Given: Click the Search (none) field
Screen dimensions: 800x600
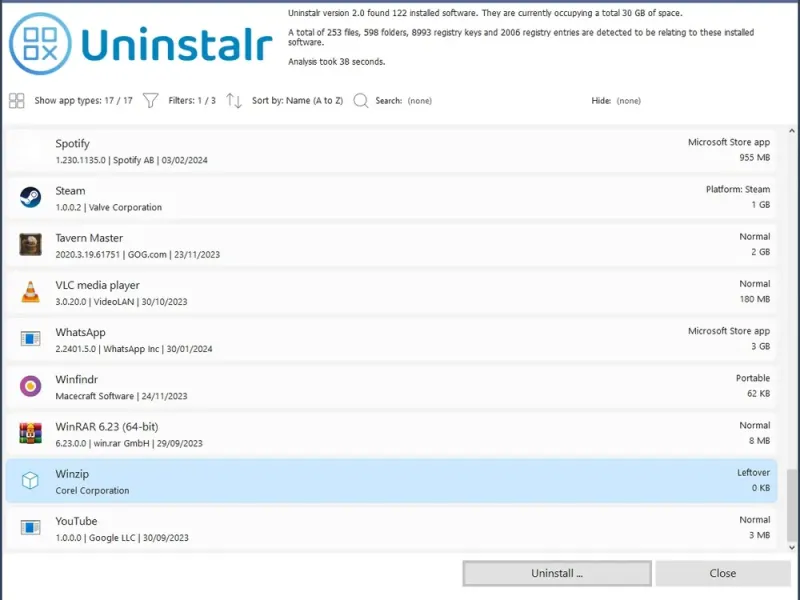Looking at the screenshot, I should pos(404,101).
